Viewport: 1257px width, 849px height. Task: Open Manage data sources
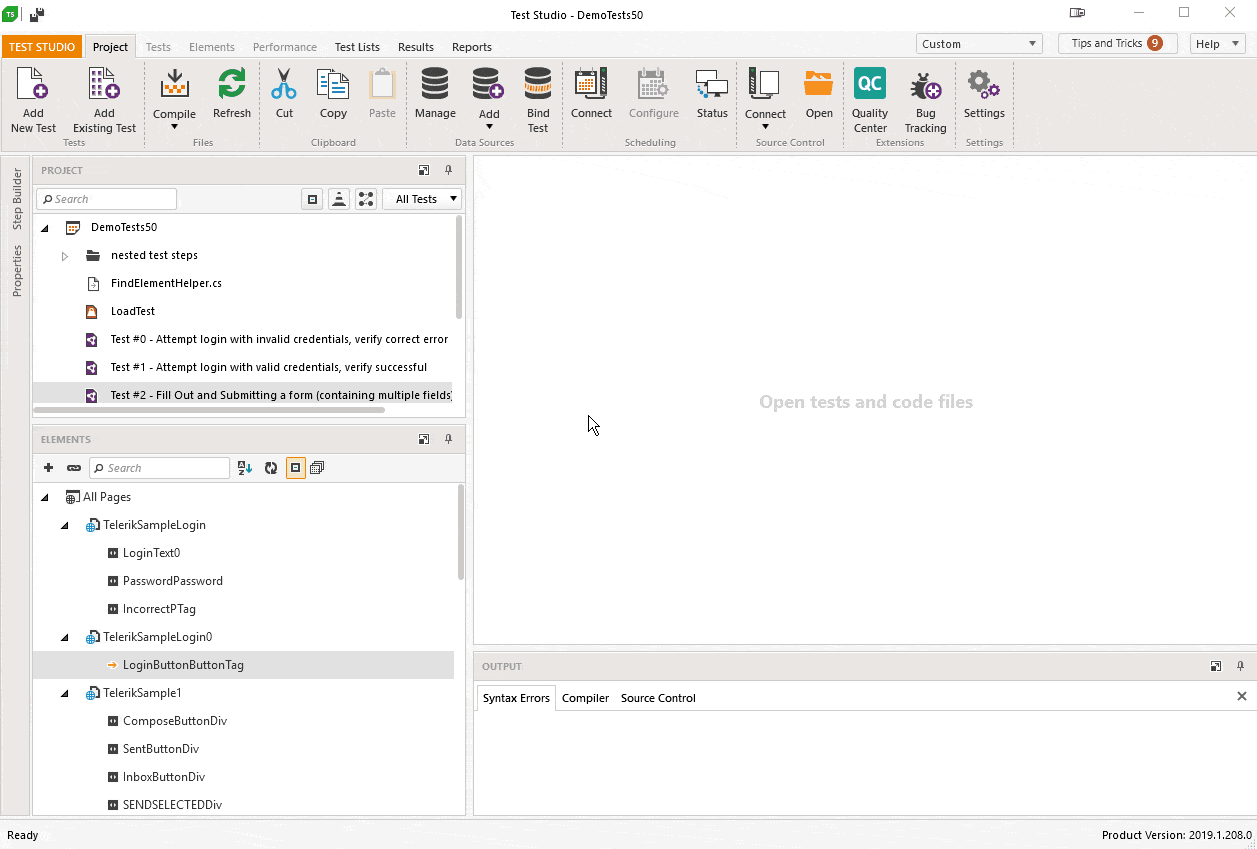click(435, 84)
